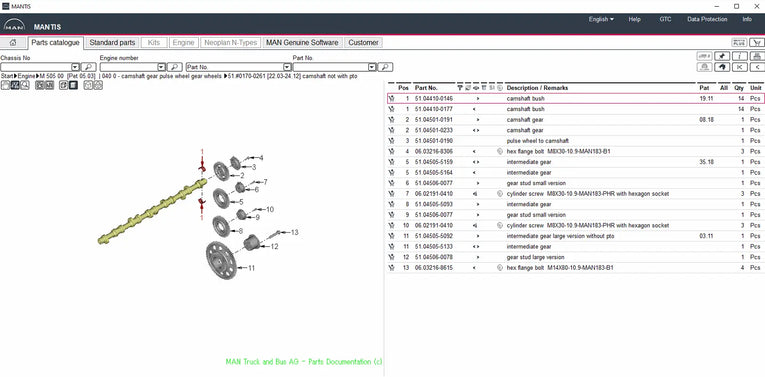Open the home icon tab

coord(13,42)
